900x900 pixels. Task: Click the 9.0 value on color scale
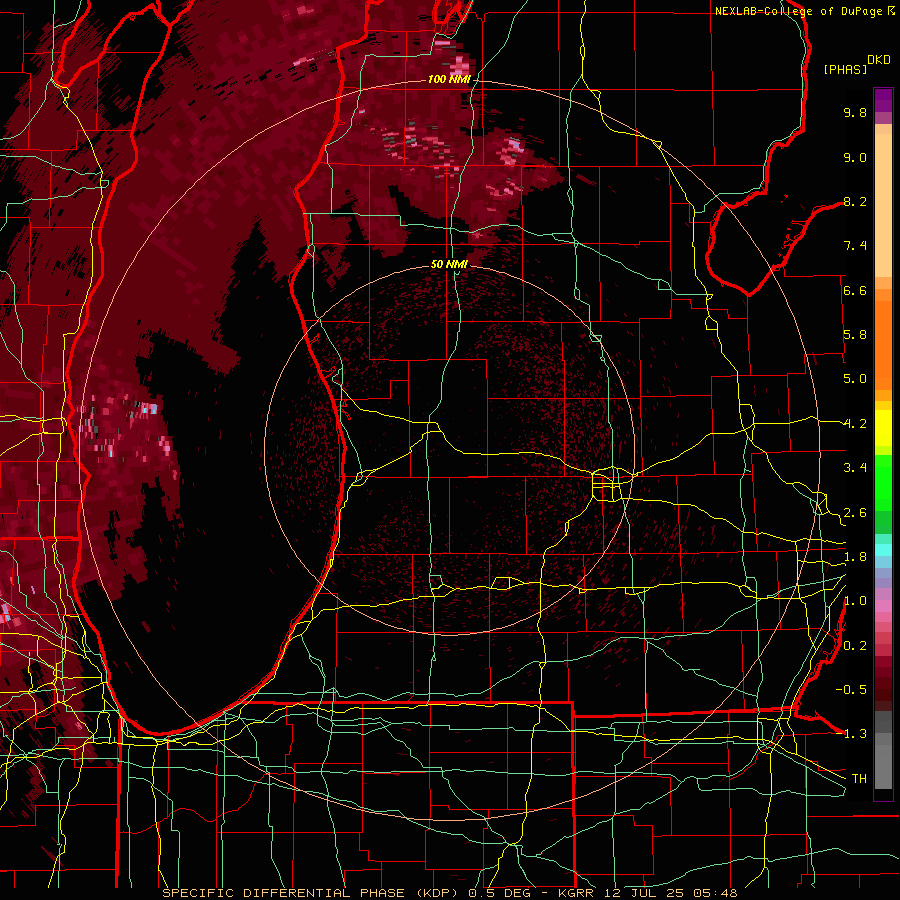tap(855, 157)
